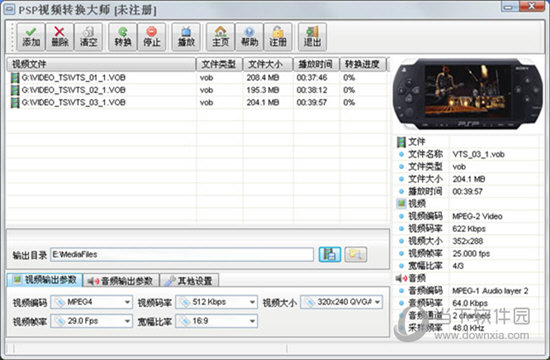Click the 25.000 fps frame rate value
The image size is (550, 360).
point(471,253)
